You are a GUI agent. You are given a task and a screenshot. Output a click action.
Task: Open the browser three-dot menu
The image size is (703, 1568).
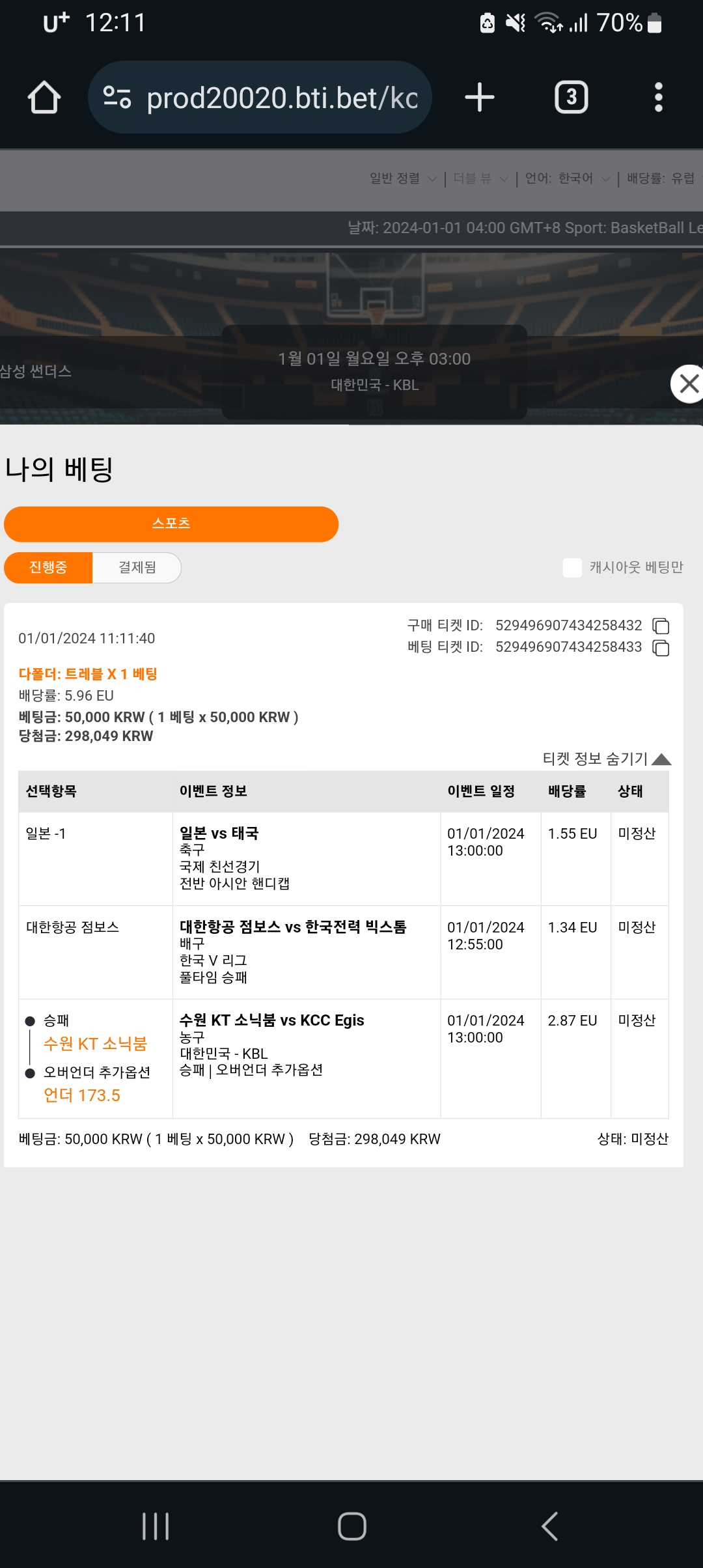659,98
